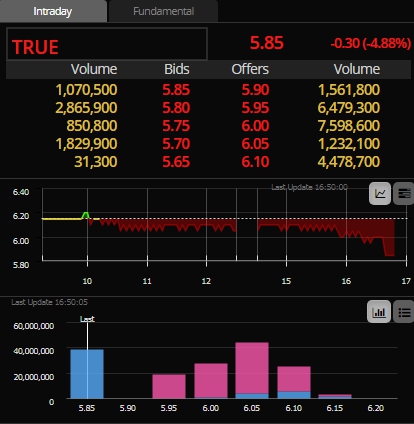Click offer volume 4,478,700
The width and height of the screenshot is (414, 424).
349,162
